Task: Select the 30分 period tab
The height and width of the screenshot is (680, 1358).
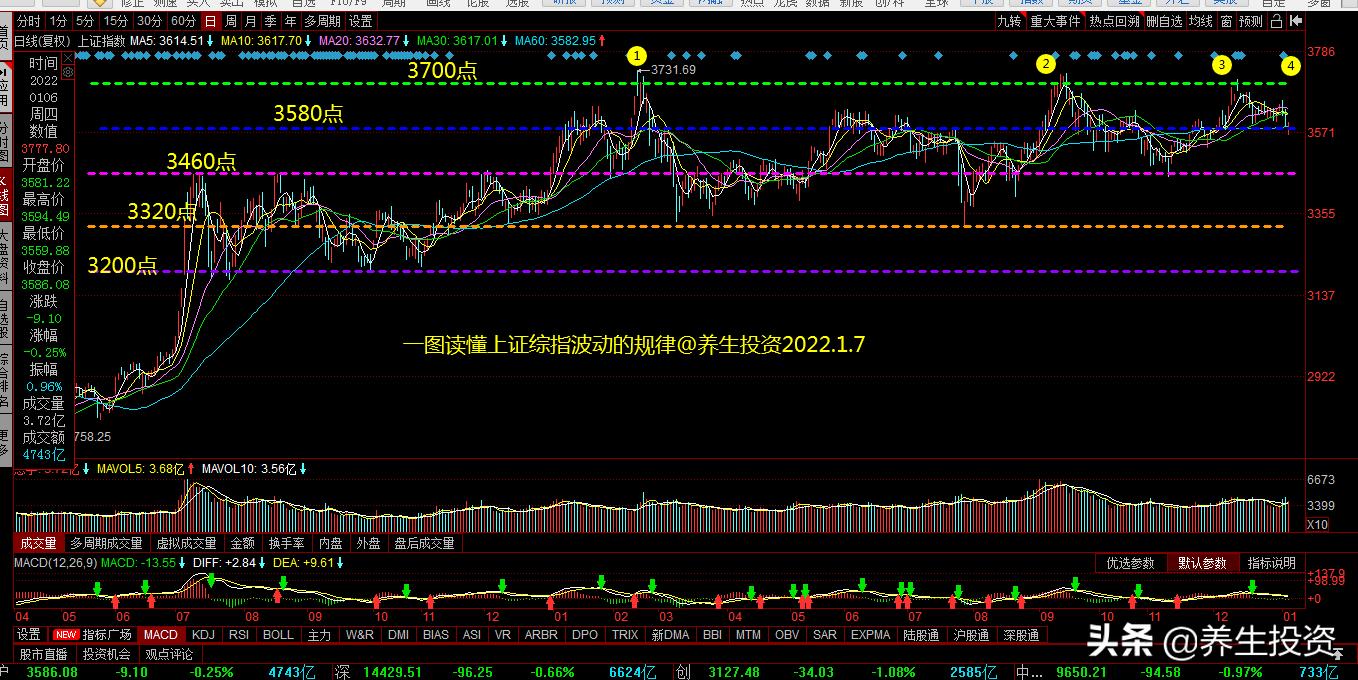Action: click(x=150, y=21)
